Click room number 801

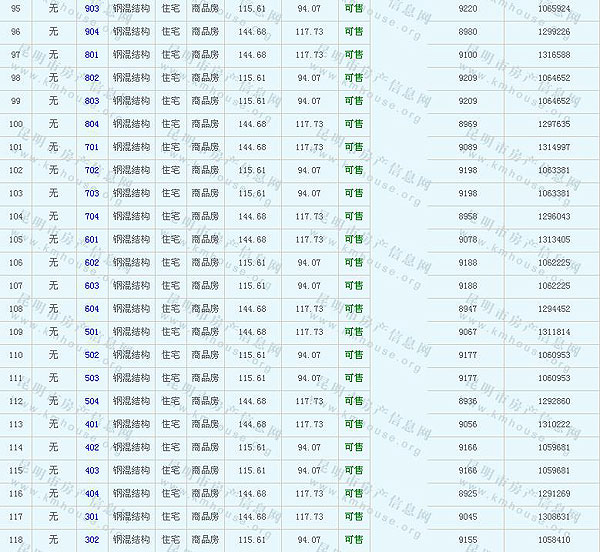point(92,54)
